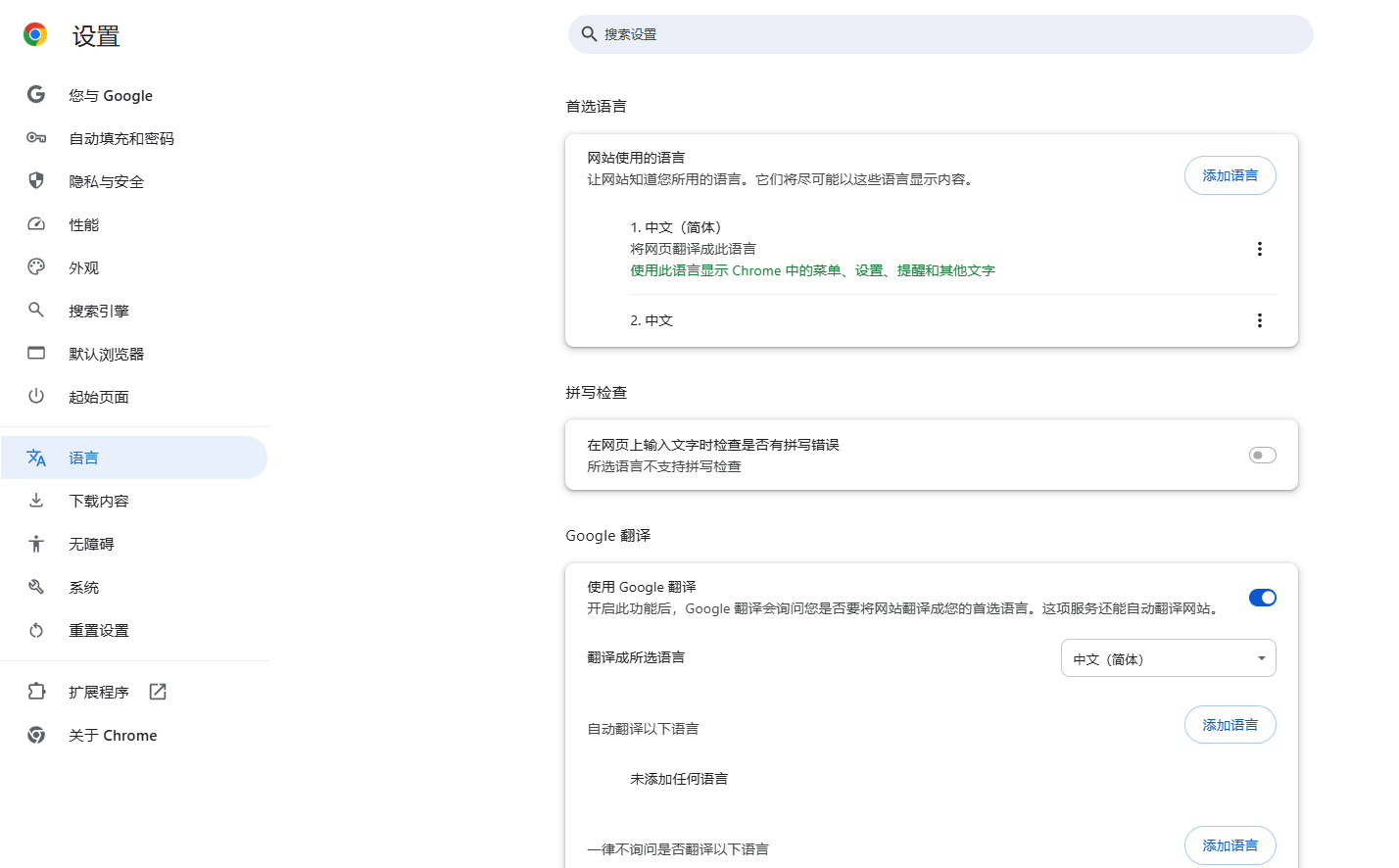
Task: Click the Chrome logo icon
Action: (x=35, y=35)
